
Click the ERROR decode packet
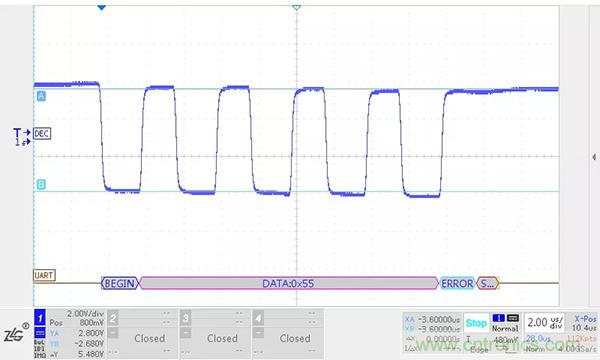click(457, 283)
